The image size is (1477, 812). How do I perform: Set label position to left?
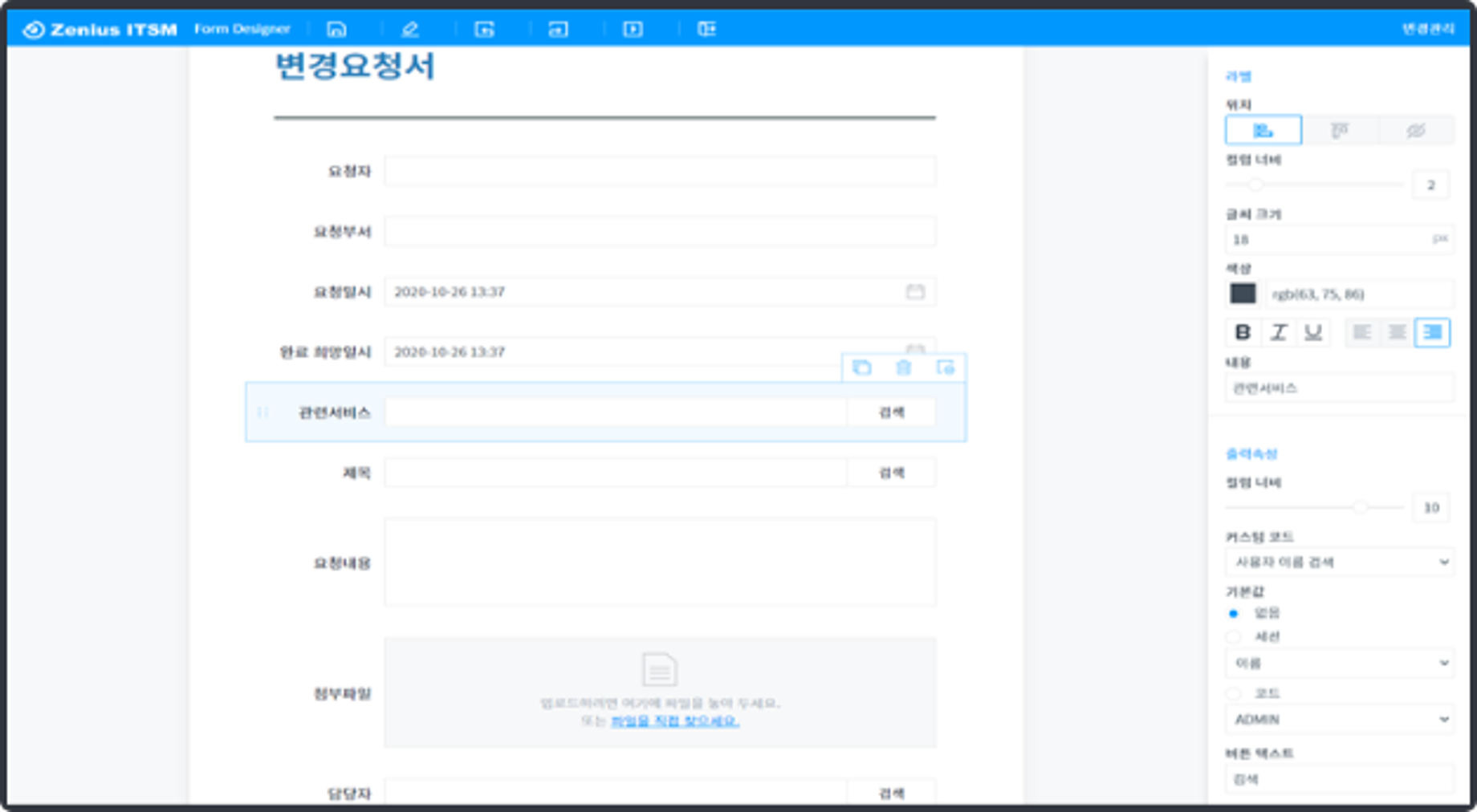(1263, 130)
